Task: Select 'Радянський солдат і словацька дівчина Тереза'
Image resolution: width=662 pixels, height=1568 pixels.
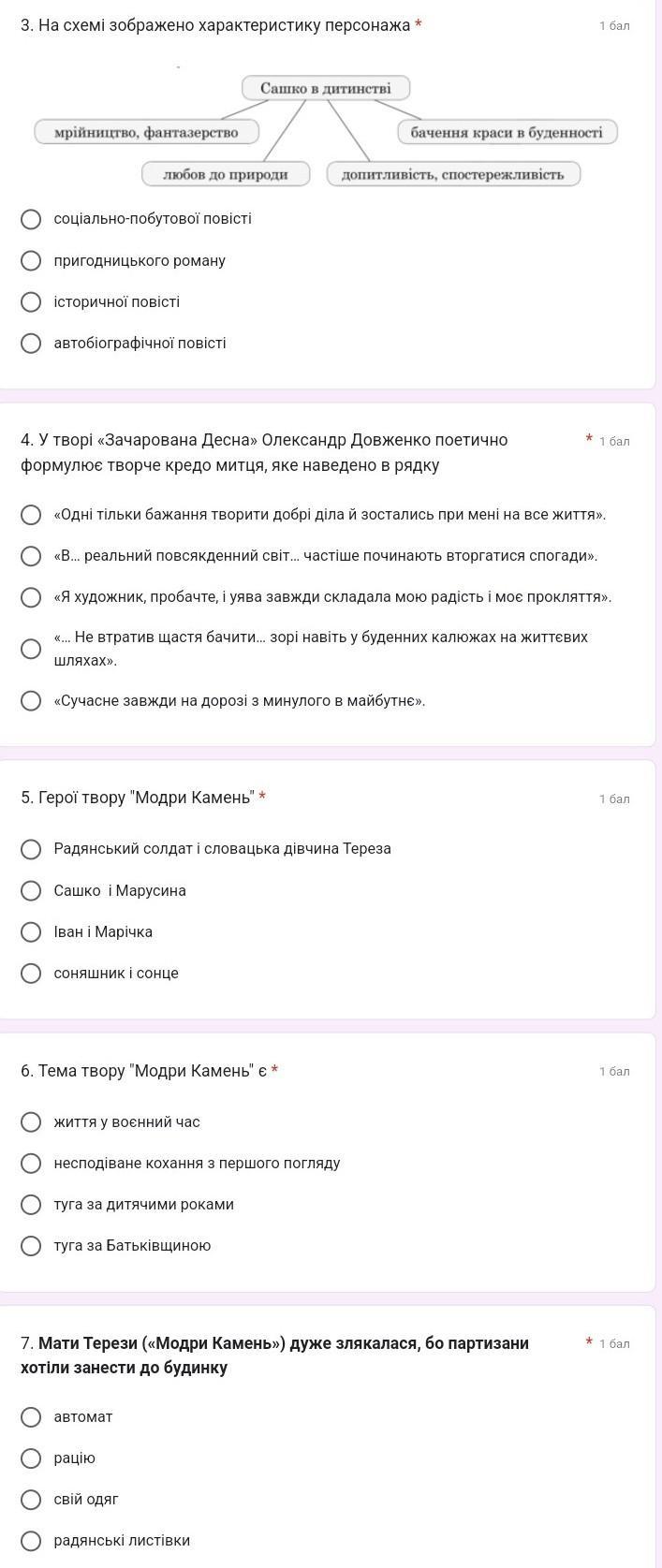Action: pyautogui.click(x=31, y=849)
